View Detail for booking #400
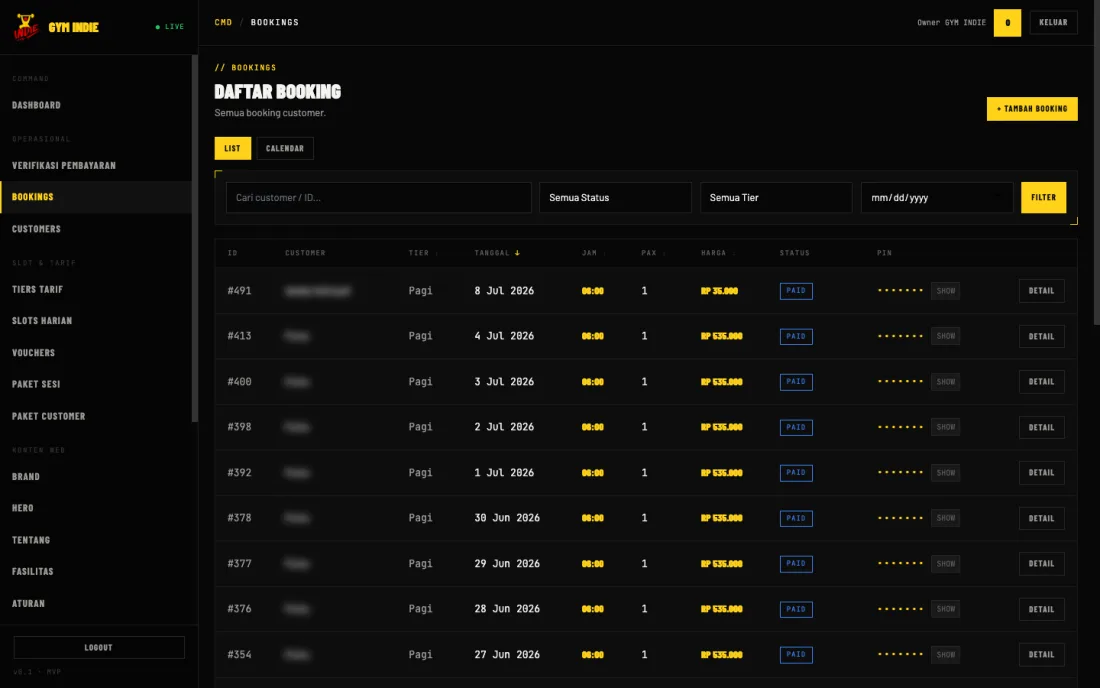The height and width of the screenshot is (688, 1100). (x=1041, y=382)
